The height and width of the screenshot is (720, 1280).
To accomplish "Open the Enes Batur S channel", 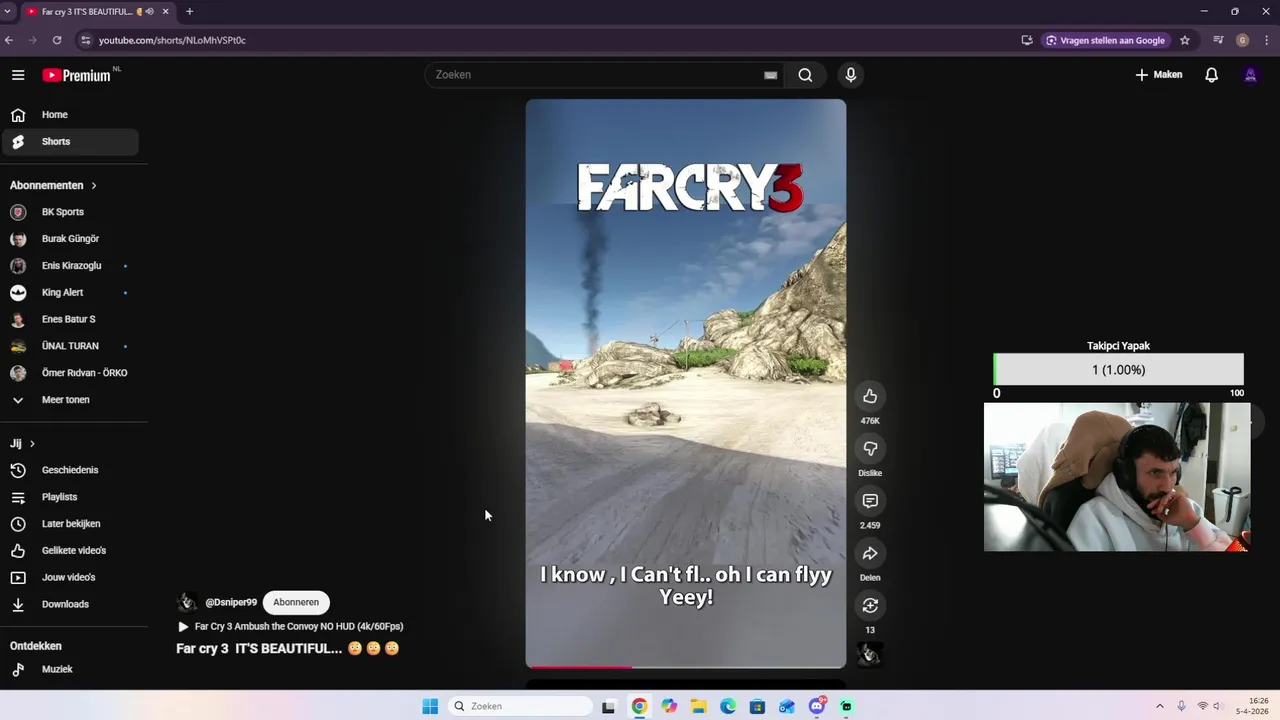I will (x=70, y=319).
